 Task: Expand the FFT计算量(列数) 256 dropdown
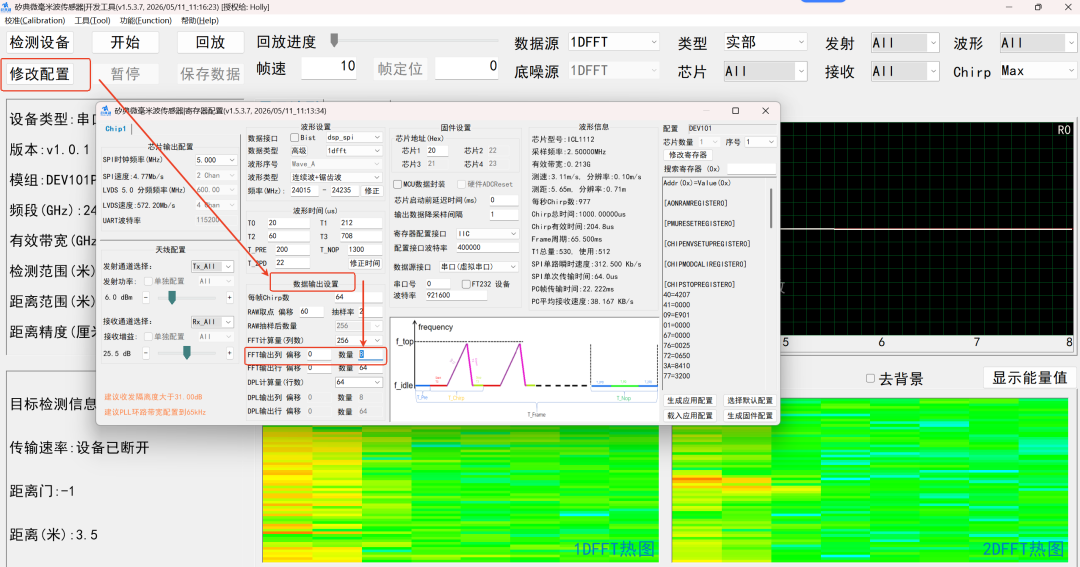click(x=358, y=340)
